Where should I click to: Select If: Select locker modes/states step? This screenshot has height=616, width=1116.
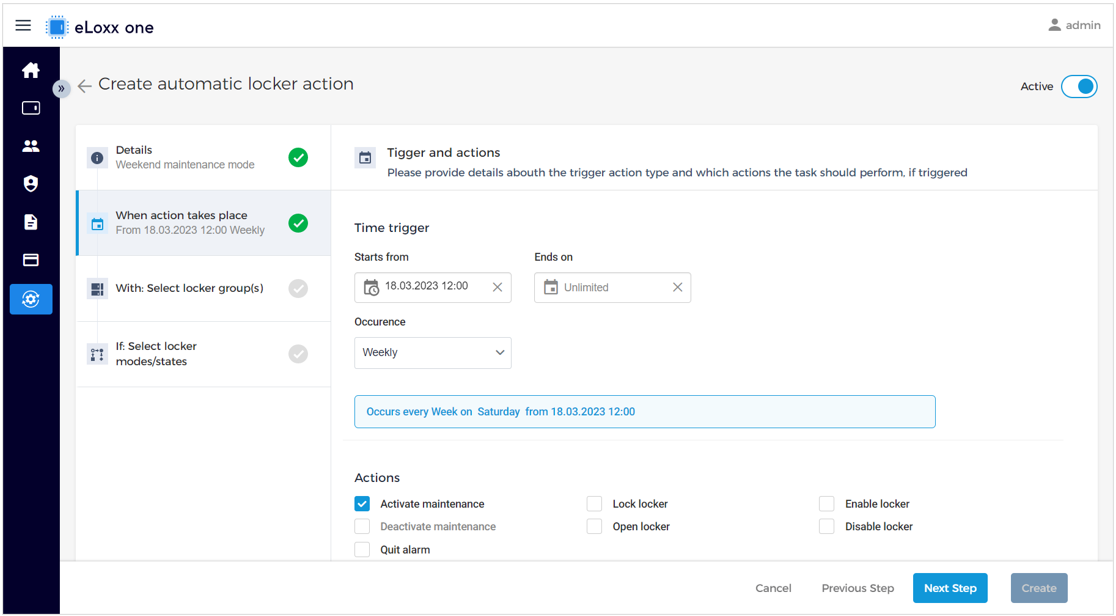(204, 354)
